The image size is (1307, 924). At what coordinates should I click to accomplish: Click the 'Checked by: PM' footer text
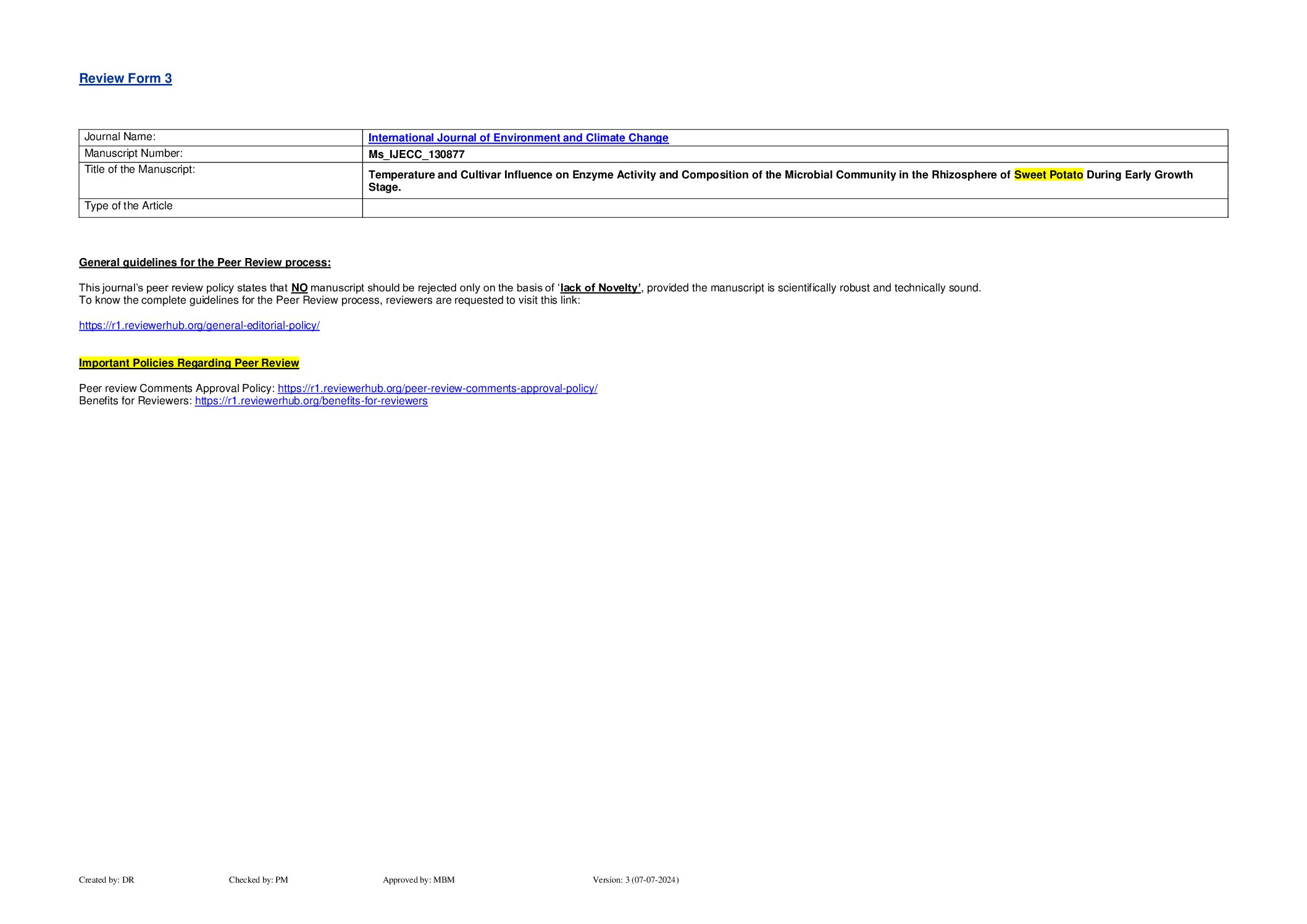click(258, 880)
